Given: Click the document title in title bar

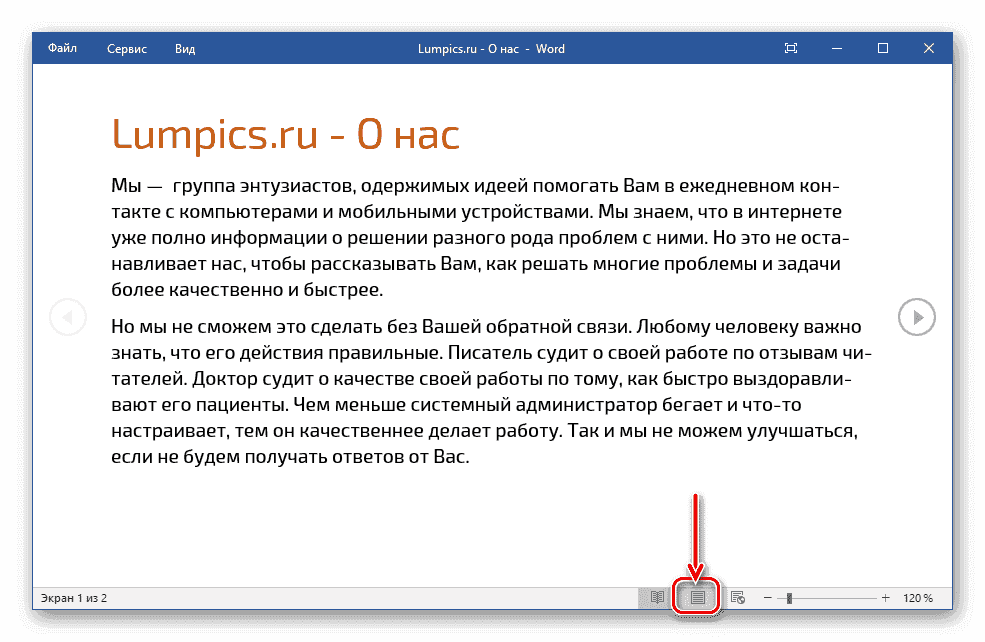Looking at the screenshot, I should pos(492,47).
